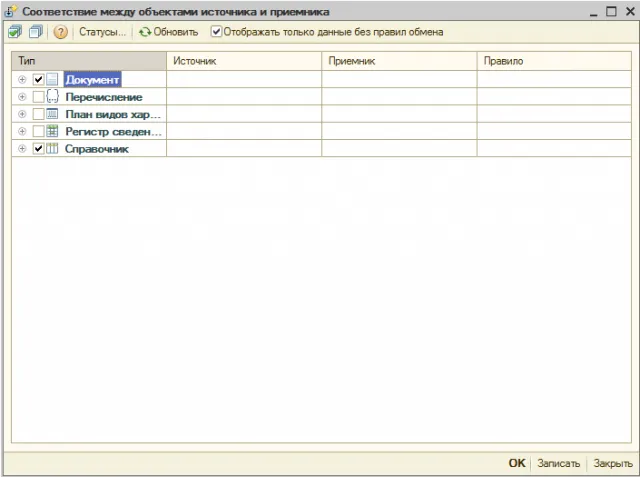Click the Справочник table icon

52,149
